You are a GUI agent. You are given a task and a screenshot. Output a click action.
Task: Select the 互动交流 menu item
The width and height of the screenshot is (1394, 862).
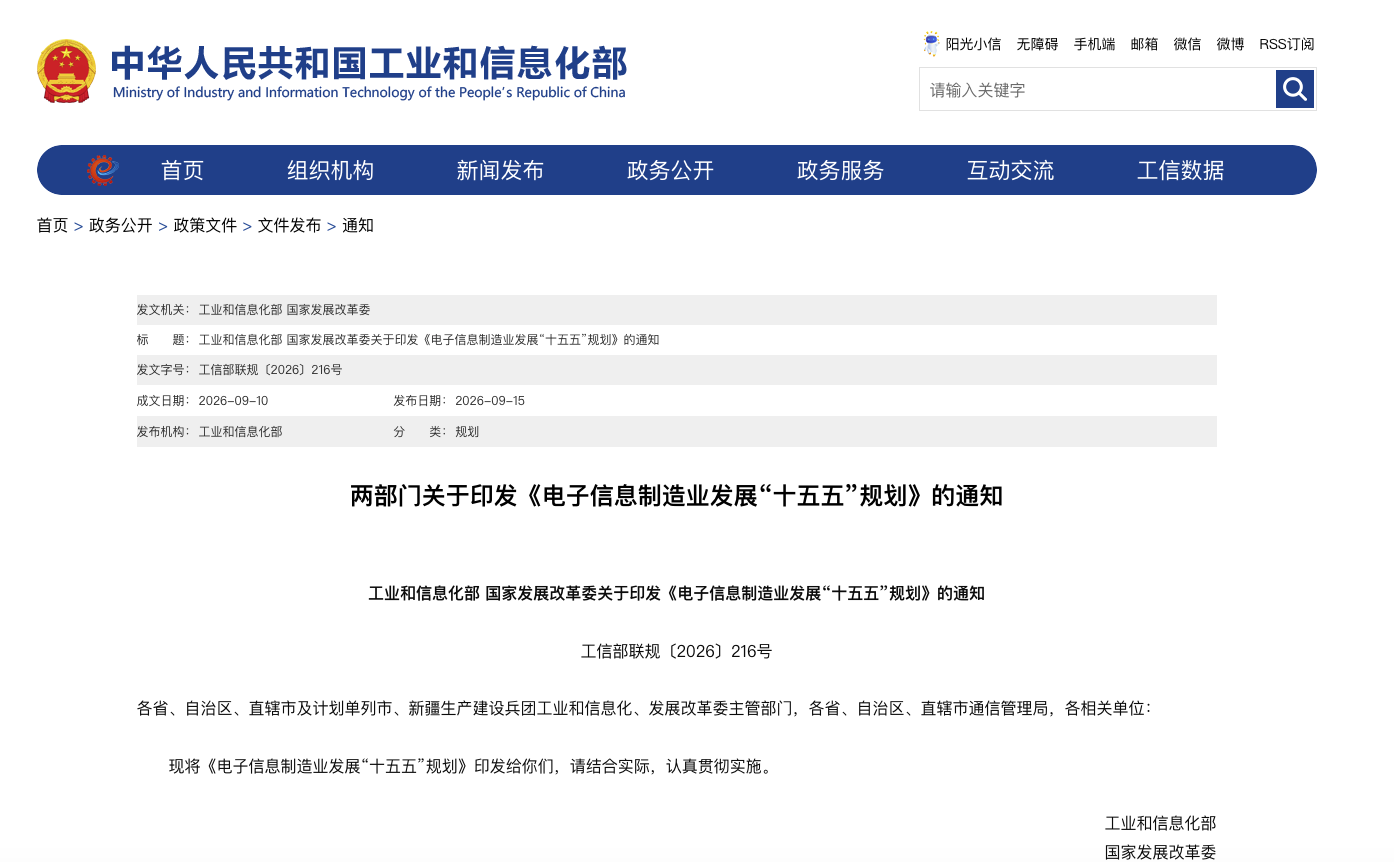pos(1010,170)
